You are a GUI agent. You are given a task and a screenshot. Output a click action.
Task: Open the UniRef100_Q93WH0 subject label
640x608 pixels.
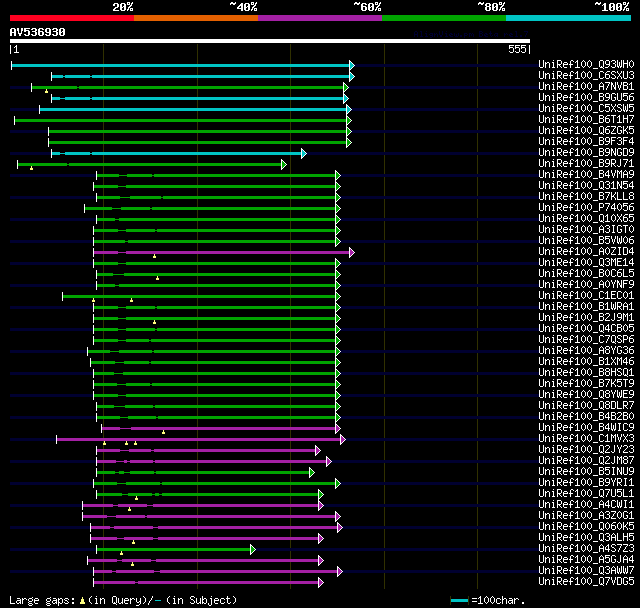586,64
